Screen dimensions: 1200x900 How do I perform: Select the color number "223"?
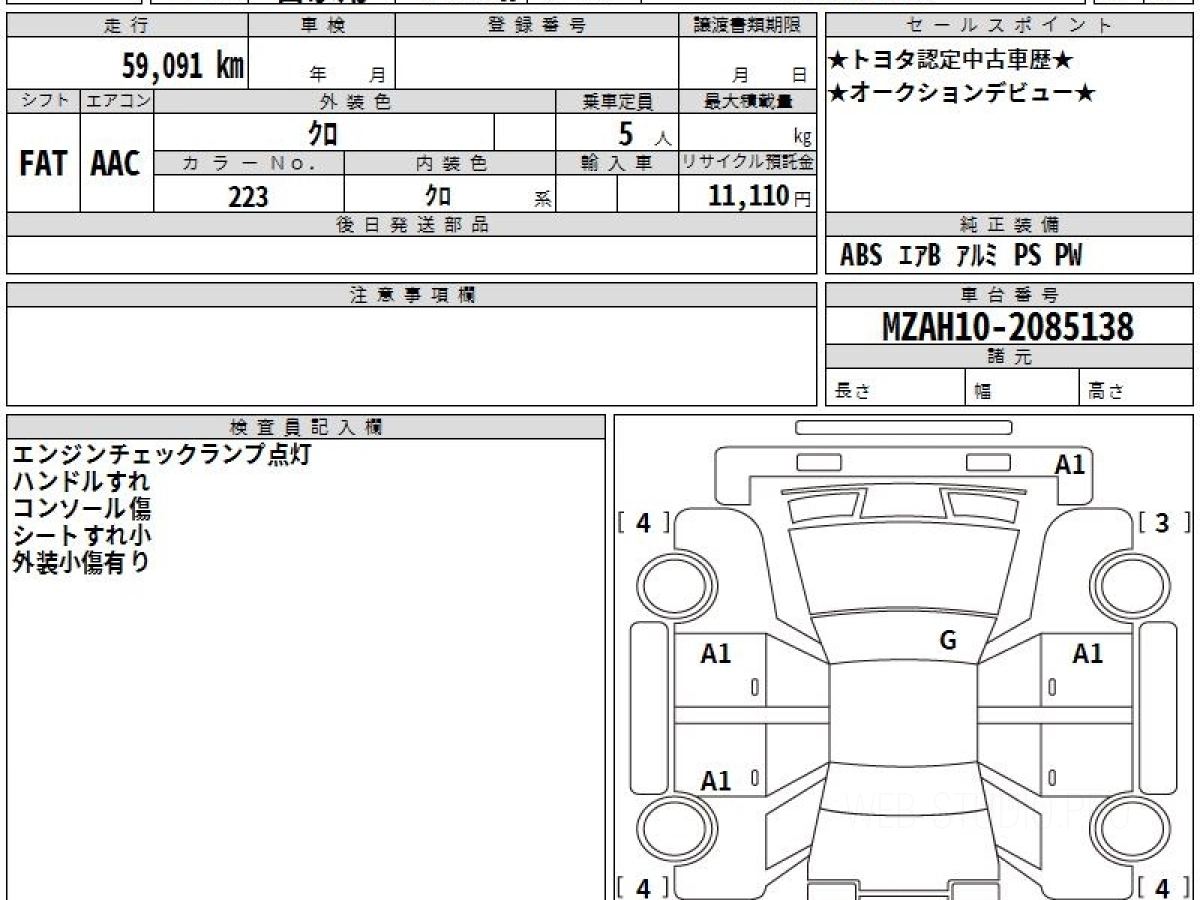[248, 196]
